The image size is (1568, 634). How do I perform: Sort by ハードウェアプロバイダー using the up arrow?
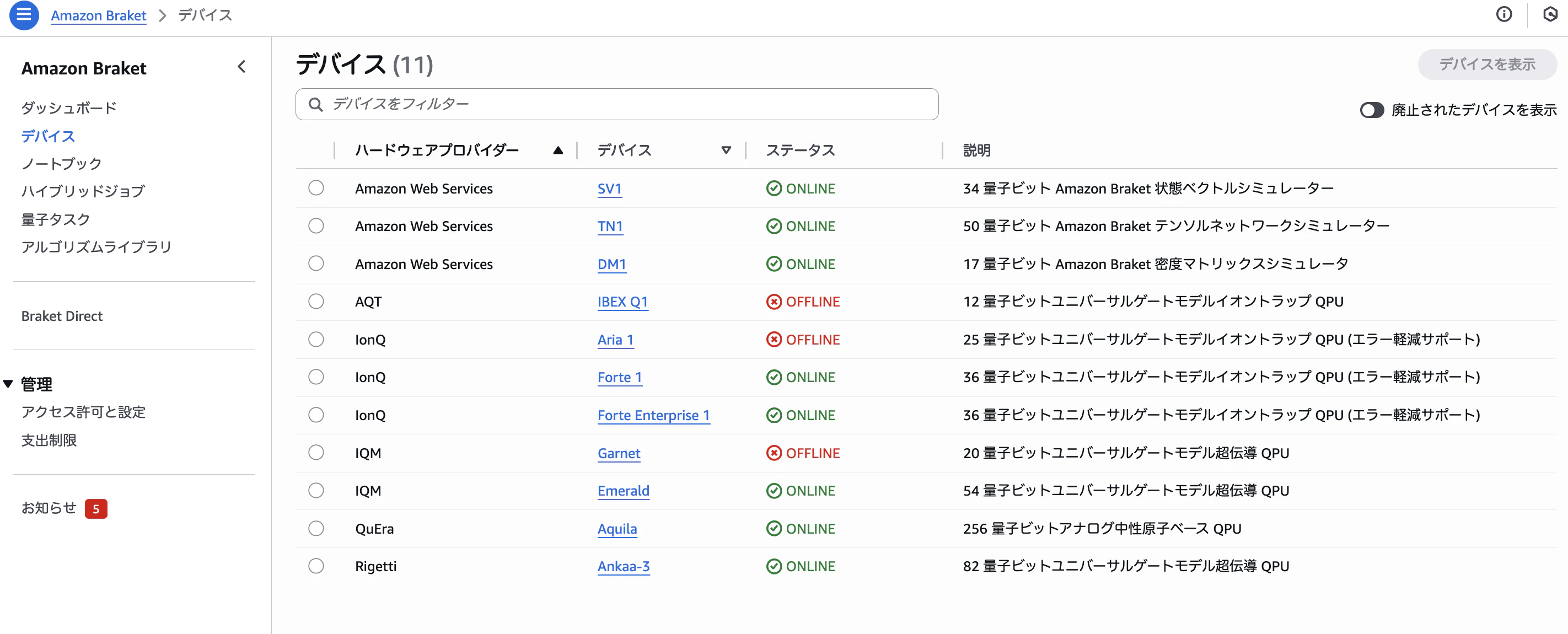tap(557, 151)
